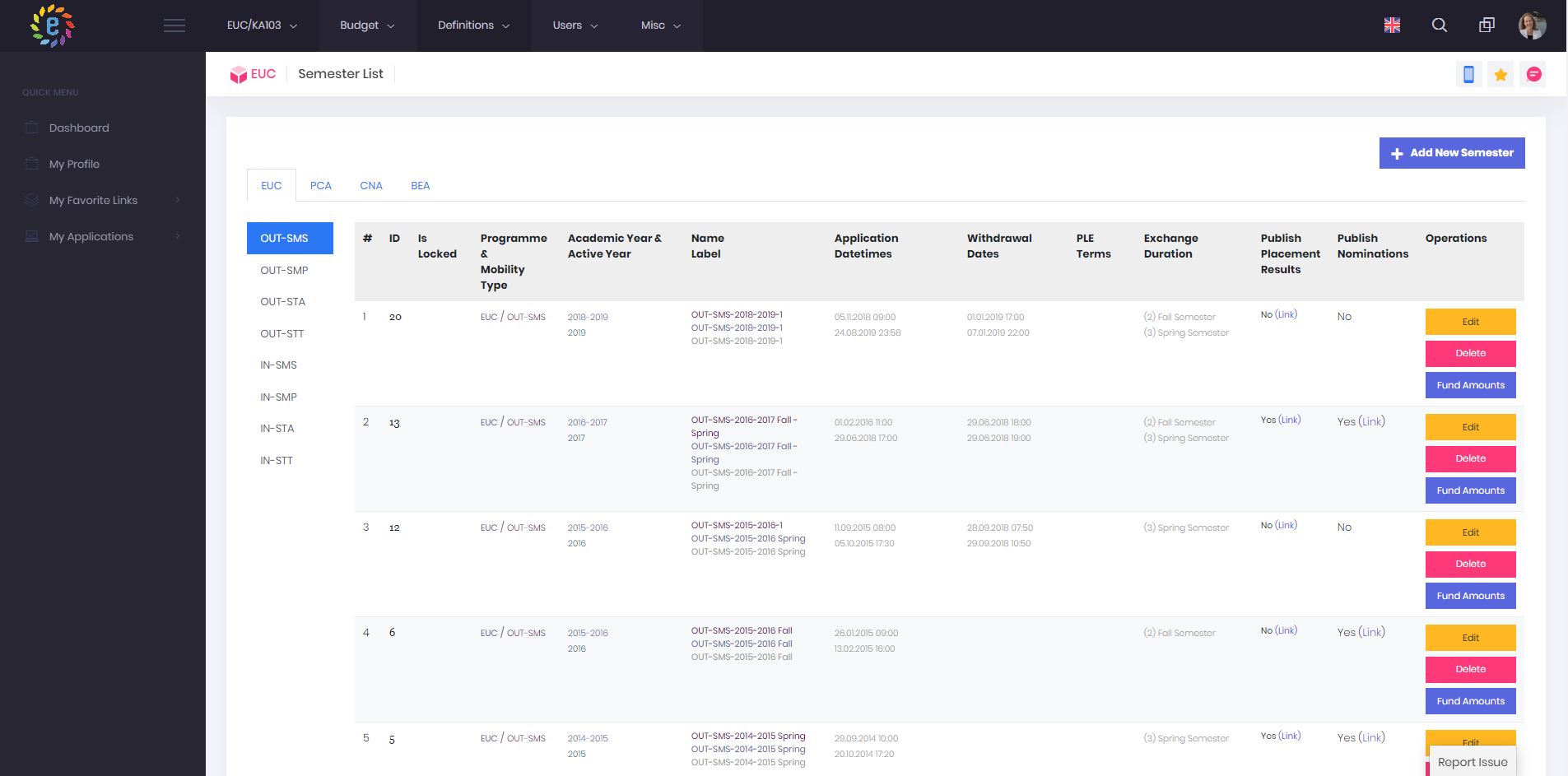The width and height of the screenshot is (1568, 776).
Task: Select IN-STA mobility type
Action: (290, 428)
